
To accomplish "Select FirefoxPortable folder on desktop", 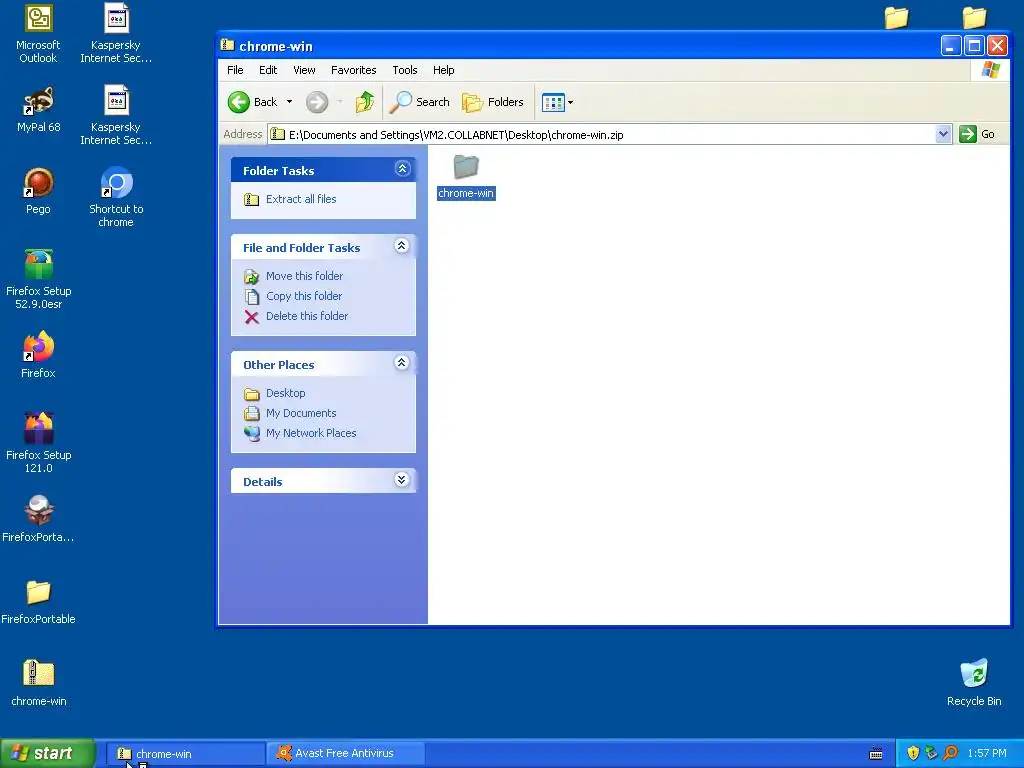I will pos(38,601).
